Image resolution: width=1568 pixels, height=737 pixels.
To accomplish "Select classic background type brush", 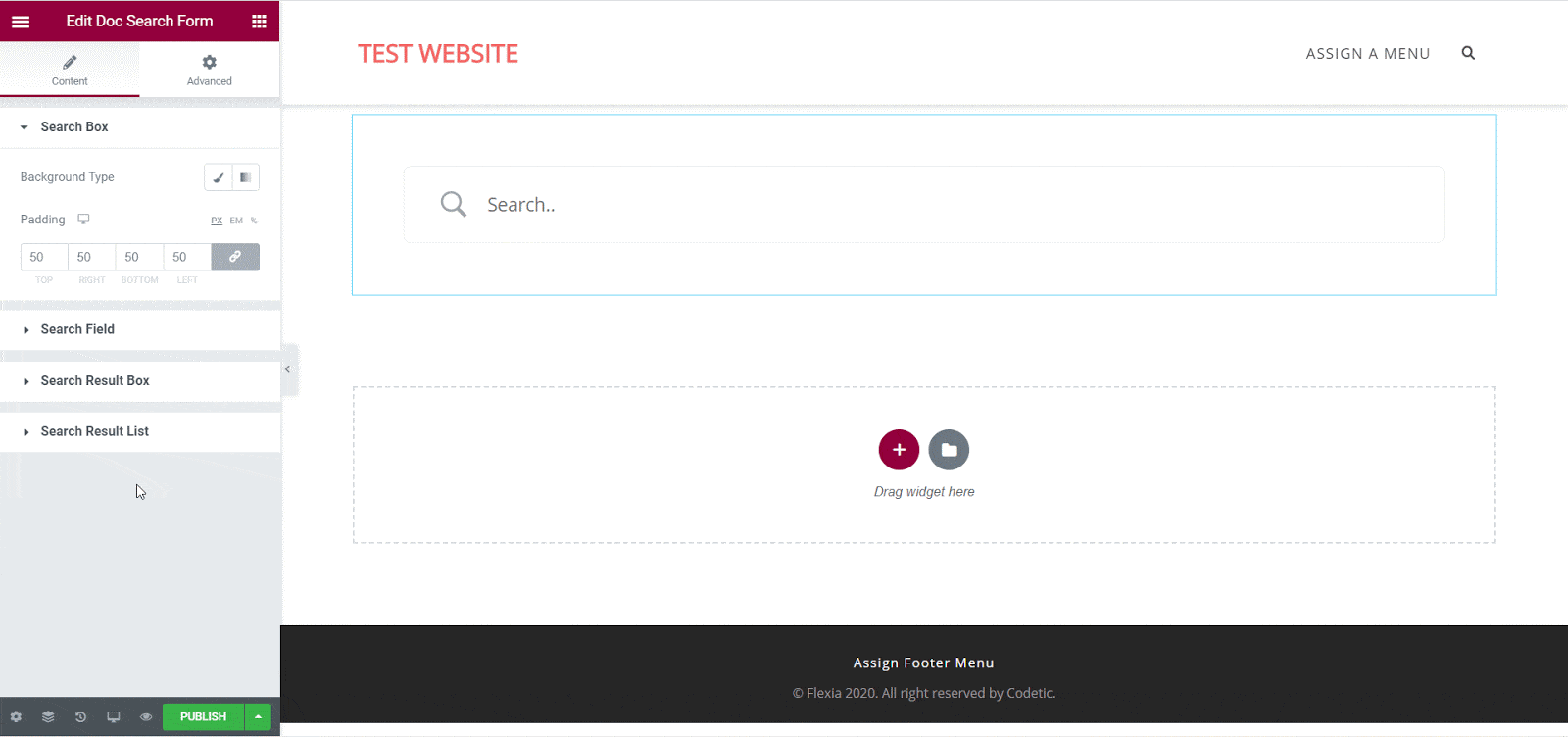I will click(219, 177).
